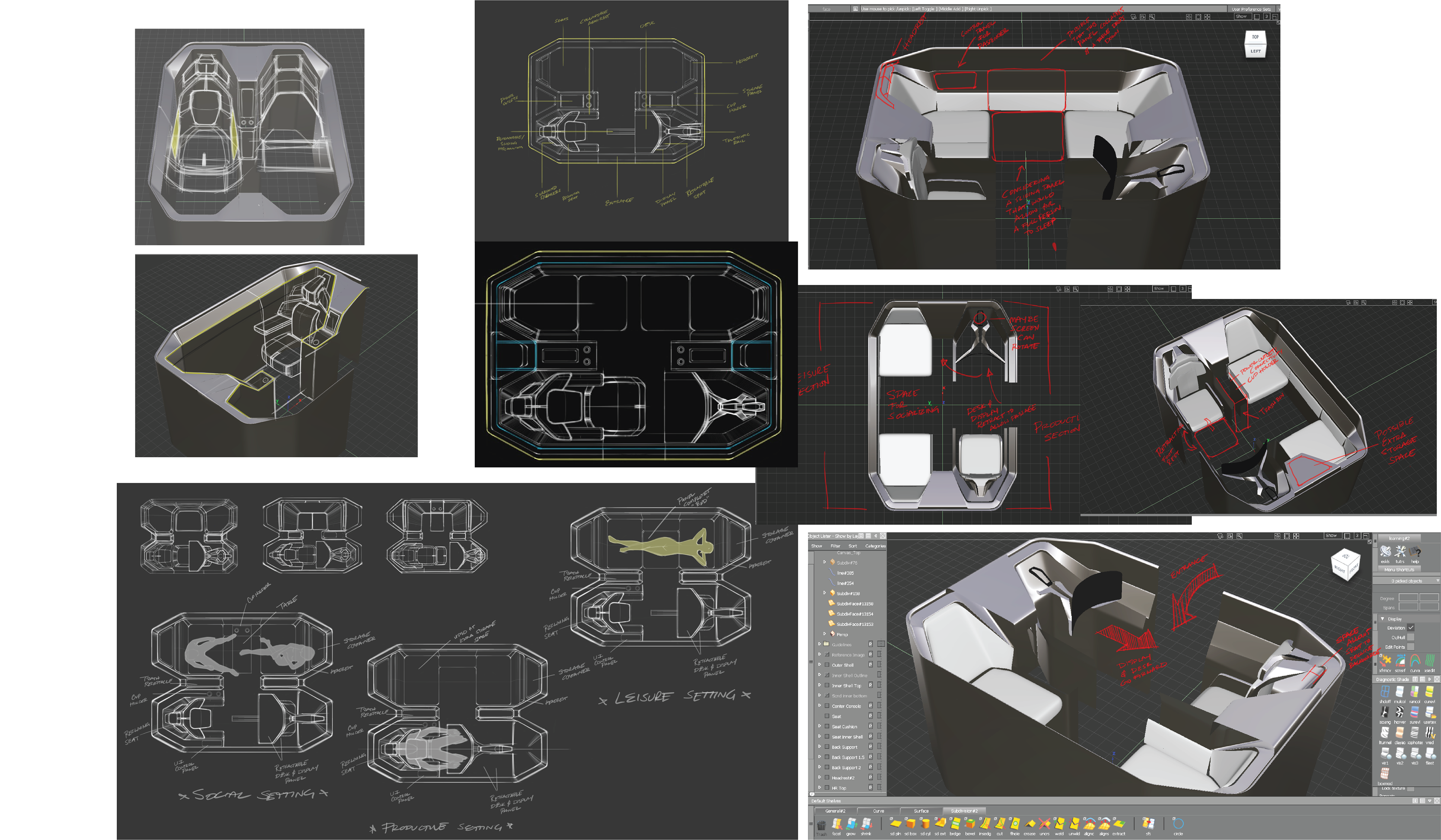Enable clayao diagnostic shade mode

1399,733
